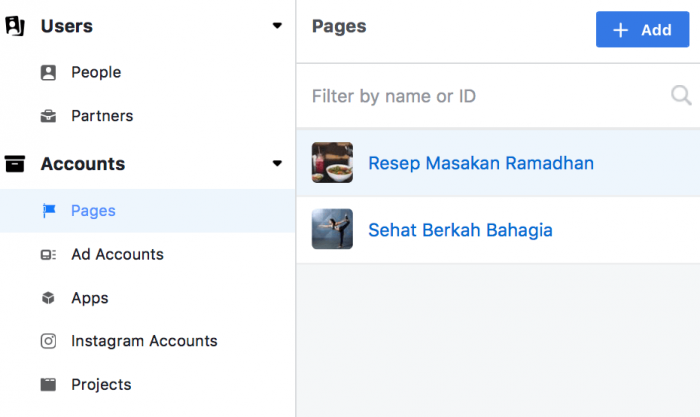This screenshot has height=417, width=700.
Task: Collapse the Accounts section arrow
Action: [x=277, y=164]
